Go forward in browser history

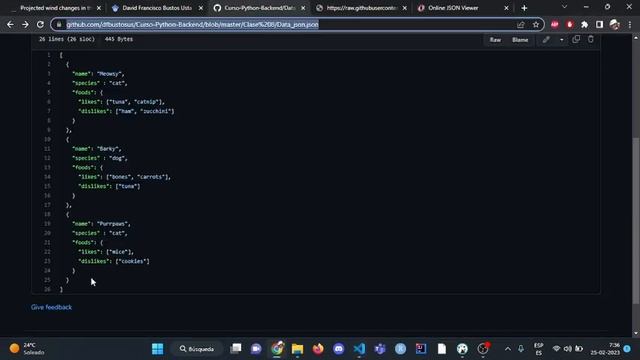25,24
